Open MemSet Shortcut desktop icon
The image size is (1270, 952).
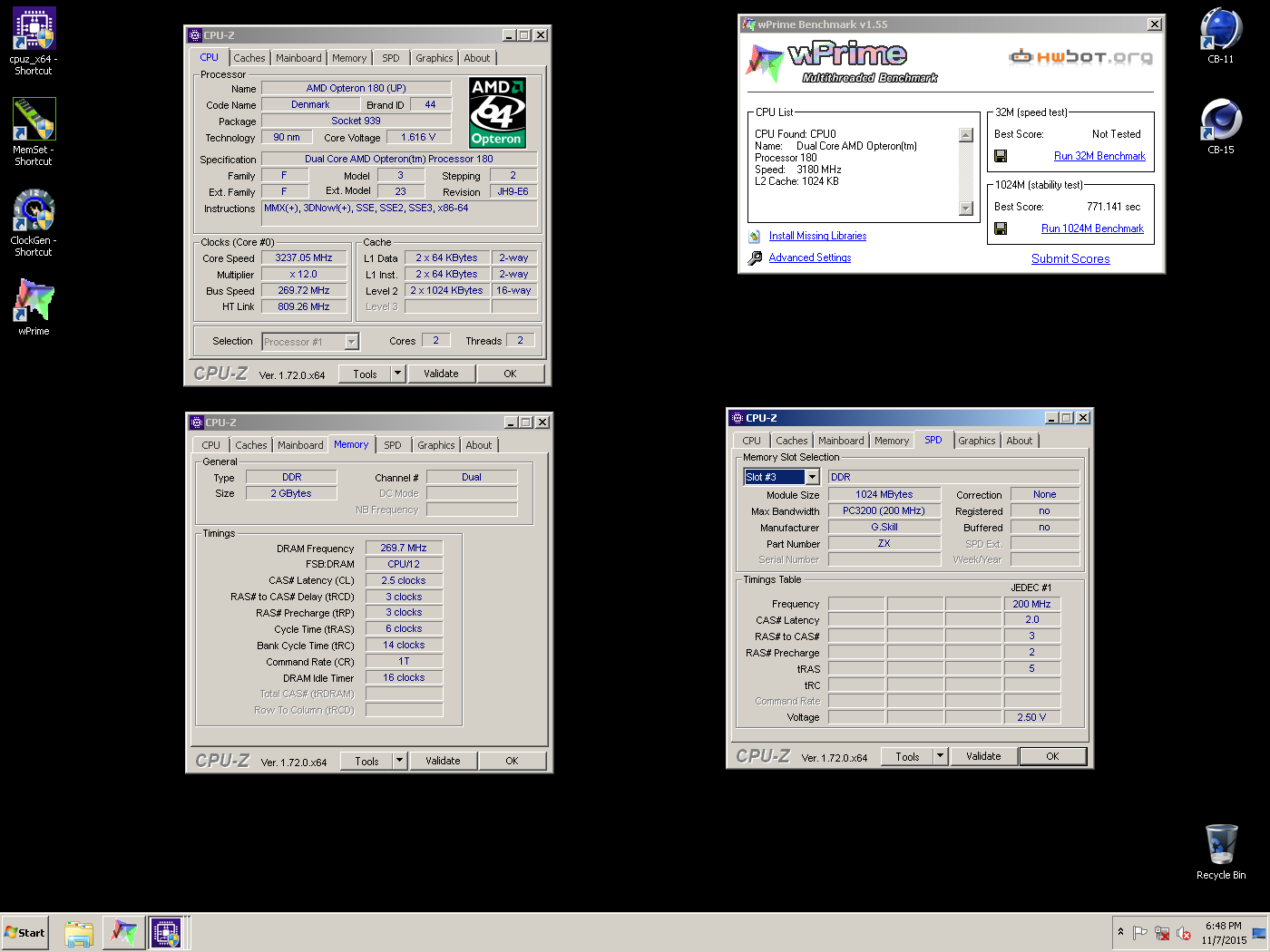(x=34, y=131)
